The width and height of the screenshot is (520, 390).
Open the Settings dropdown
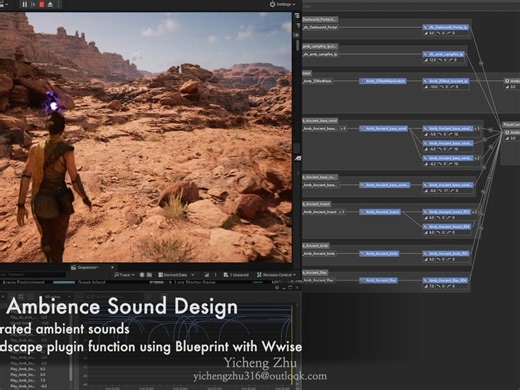point(282,4)
